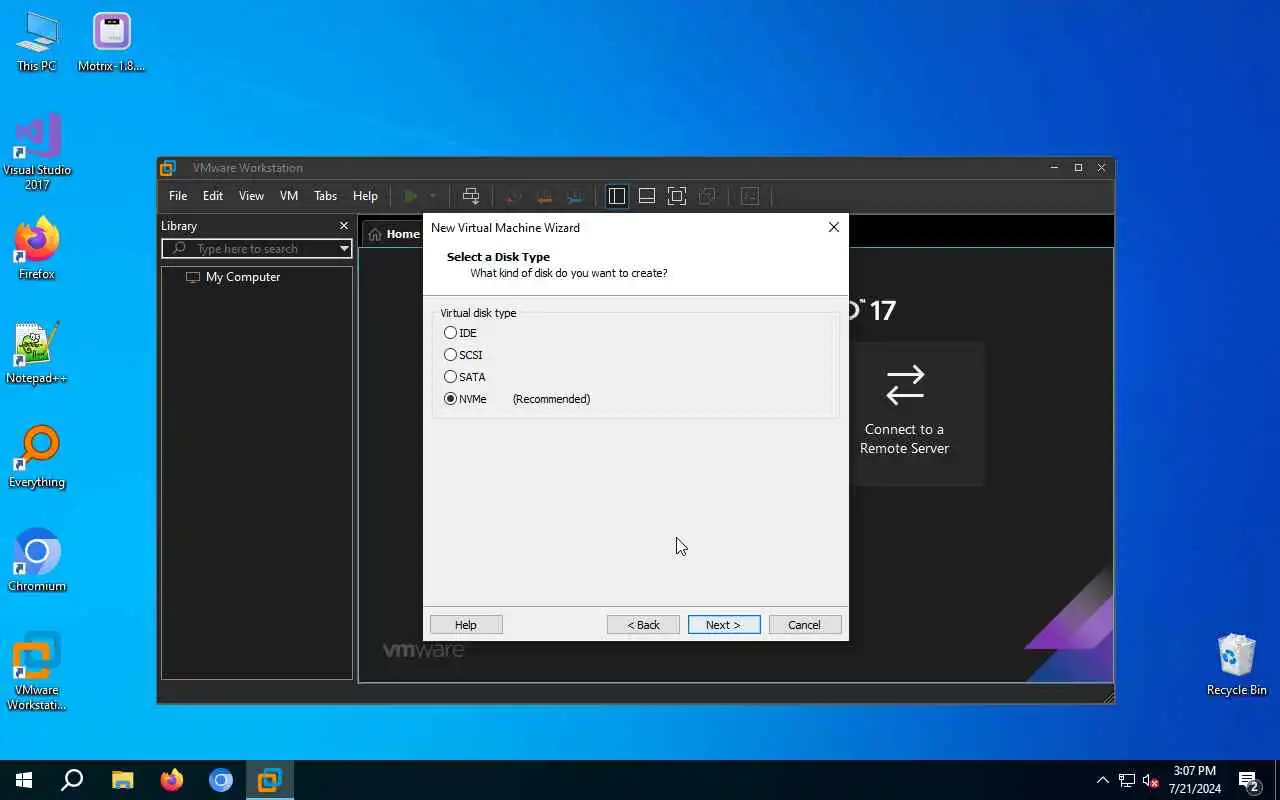Viewport: 1280px width, 800px height.
Task: Click the network tray icon
Action: pos(1127,780)
